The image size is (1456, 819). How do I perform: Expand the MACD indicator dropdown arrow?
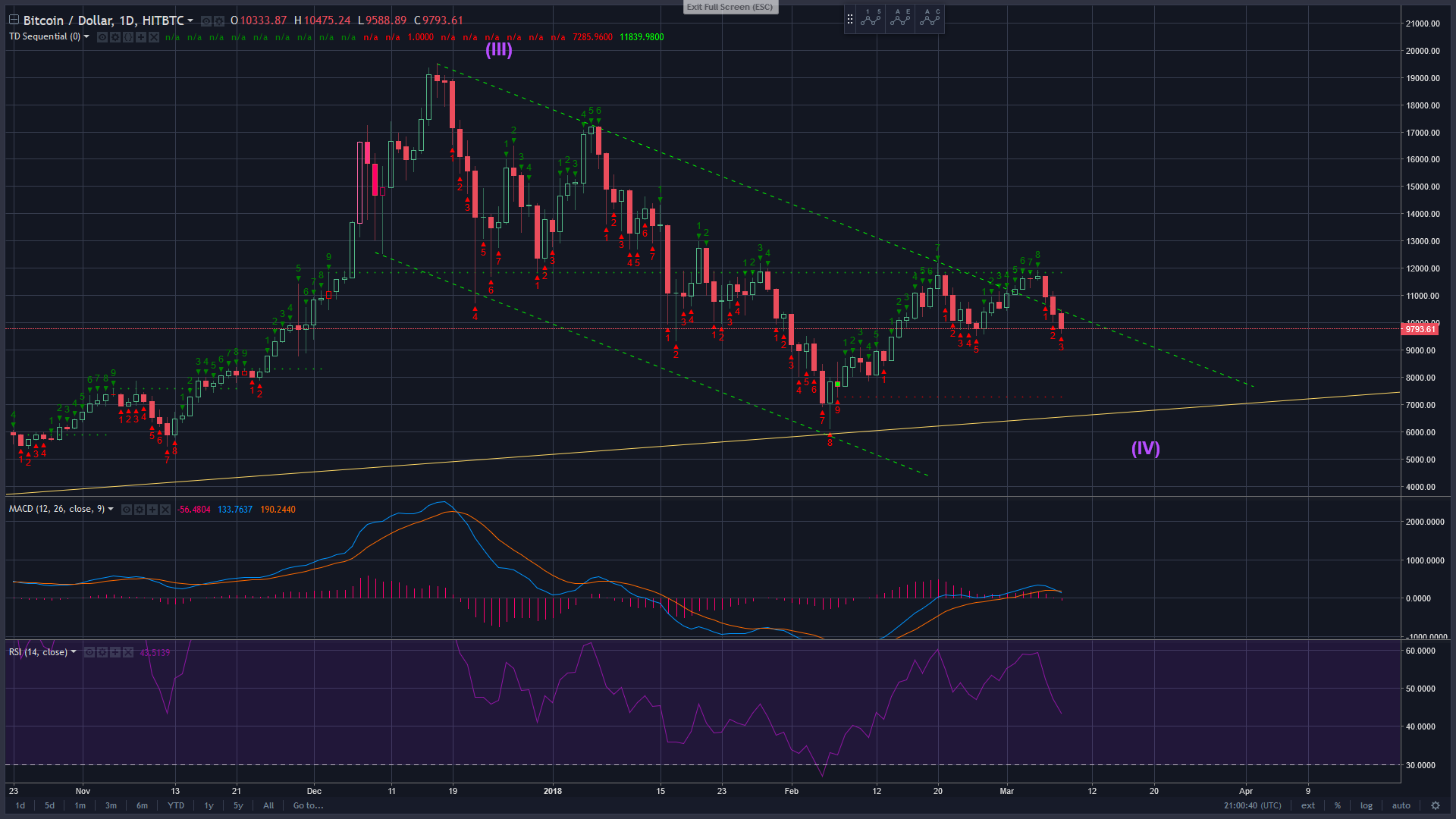111,509
